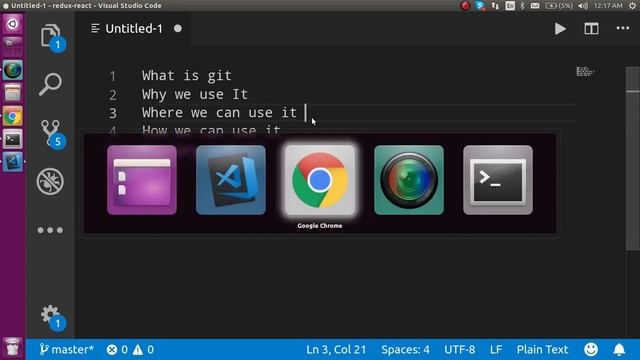Open Bluetooth indicator in top panel
Image resolution: width=640 pixels, height=360 pixels.
click(522, 6)
